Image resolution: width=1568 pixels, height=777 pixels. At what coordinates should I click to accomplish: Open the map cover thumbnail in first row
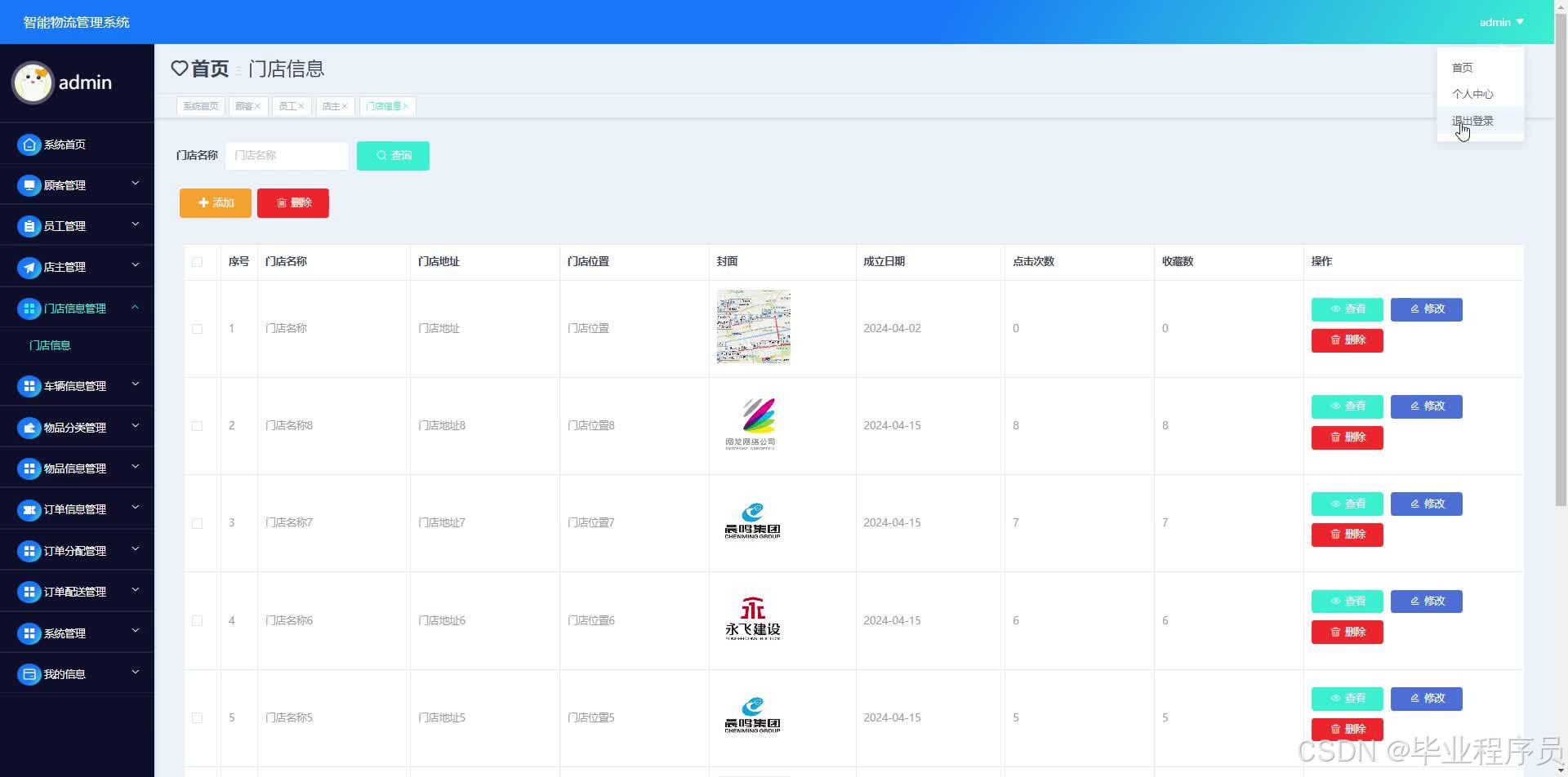(x=754, y=326)
